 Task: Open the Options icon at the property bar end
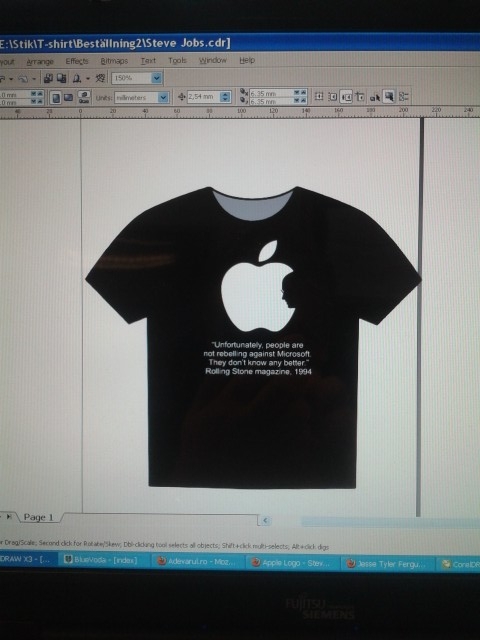point(403,97)
